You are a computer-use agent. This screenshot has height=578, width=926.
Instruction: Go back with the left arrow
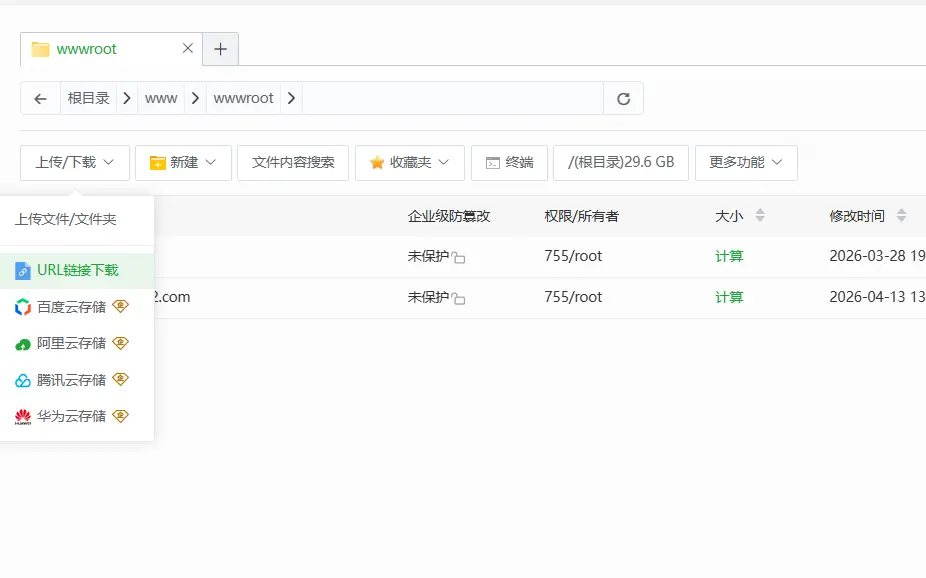pyautogui.click(x=40, y=99)
